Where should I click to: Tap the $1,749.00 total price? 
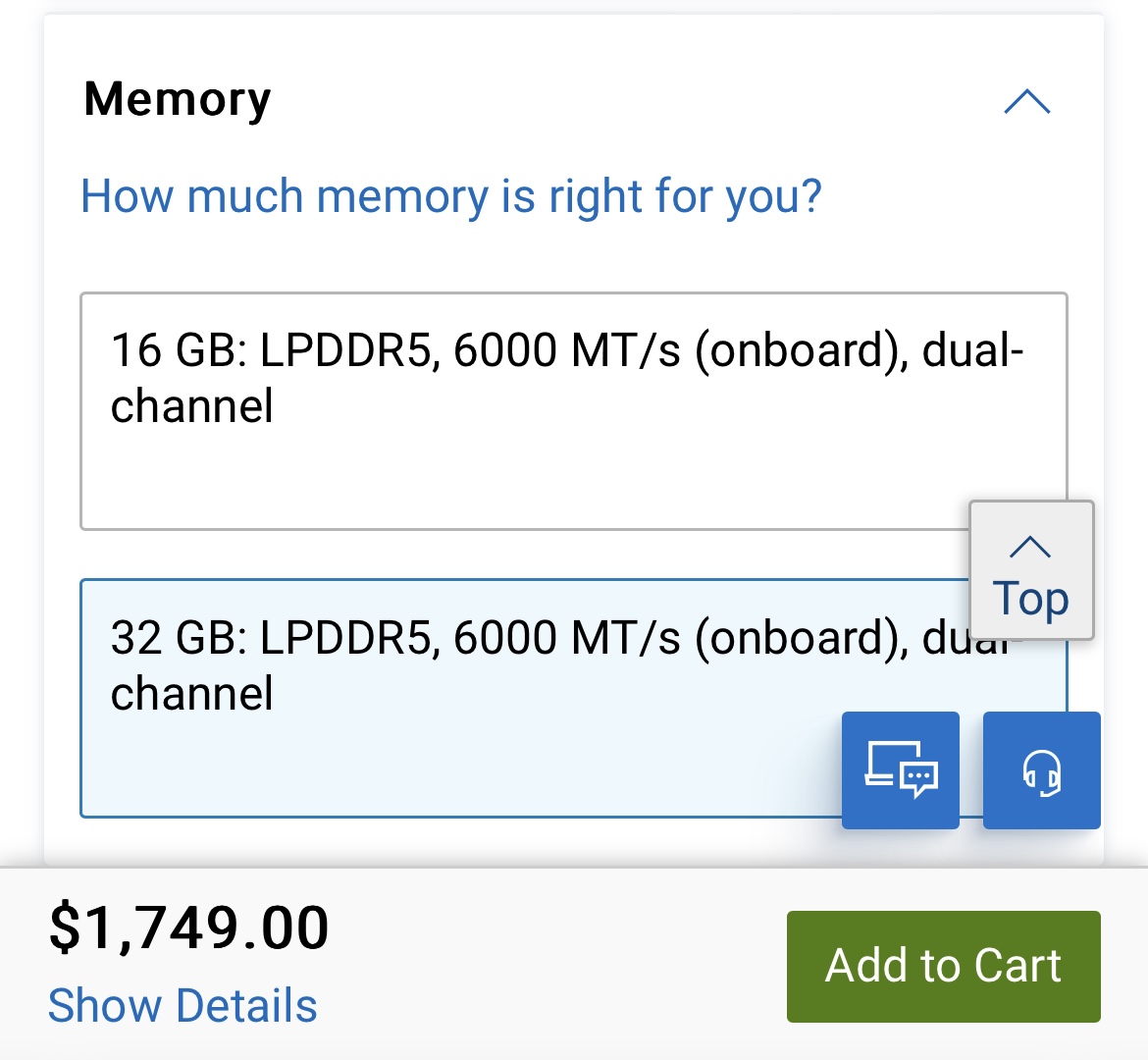[x=189, y=927]
